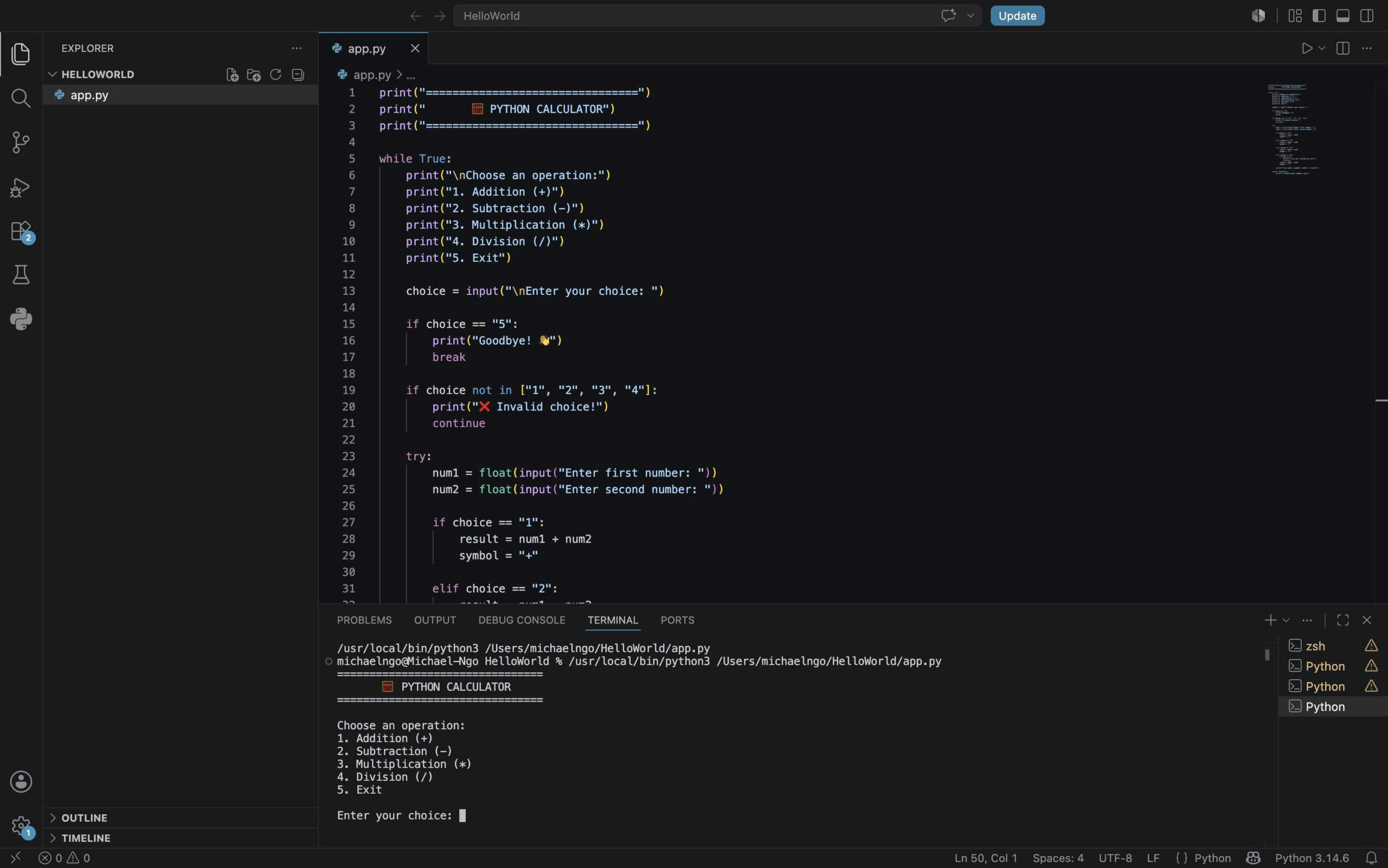Click UTF-8 encoding status entry
The image size is (1388, 868).
coord(1115,858)
